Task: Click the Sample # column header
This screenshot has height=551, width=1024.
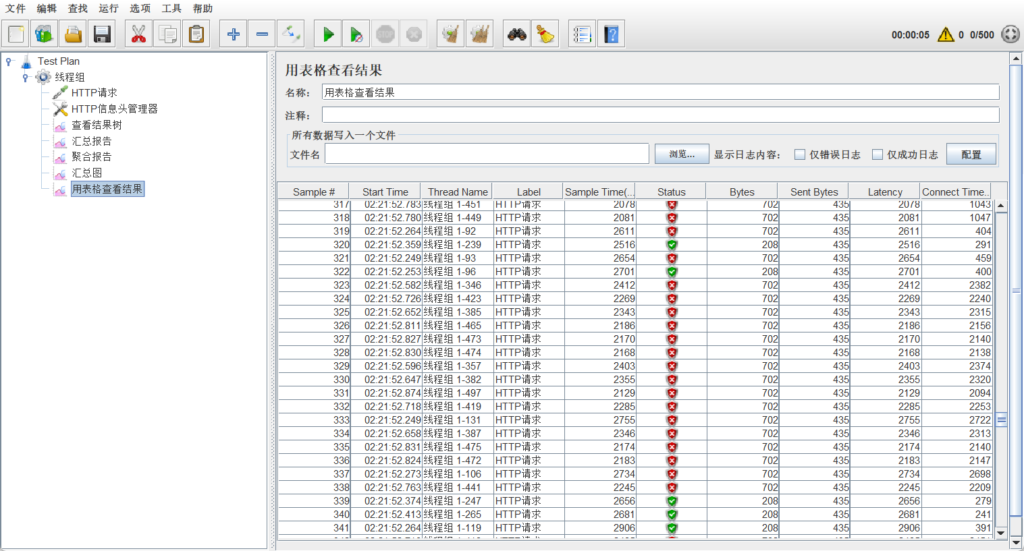Action: pos(313,192)
